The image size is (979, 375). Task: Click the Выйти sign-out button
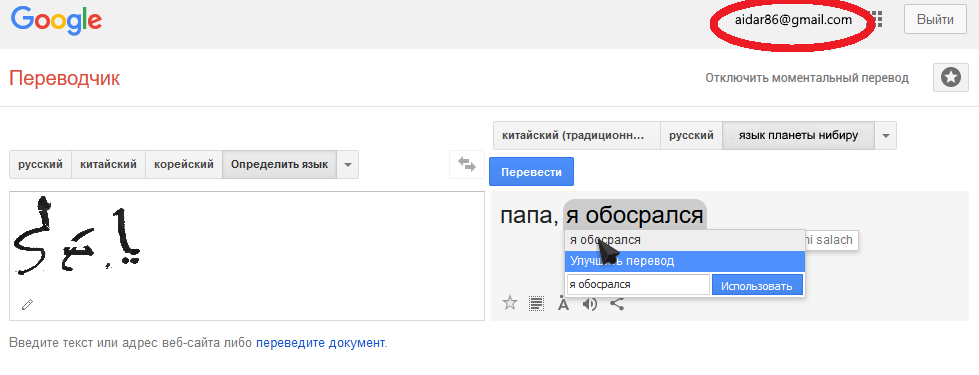click(935, 19)
